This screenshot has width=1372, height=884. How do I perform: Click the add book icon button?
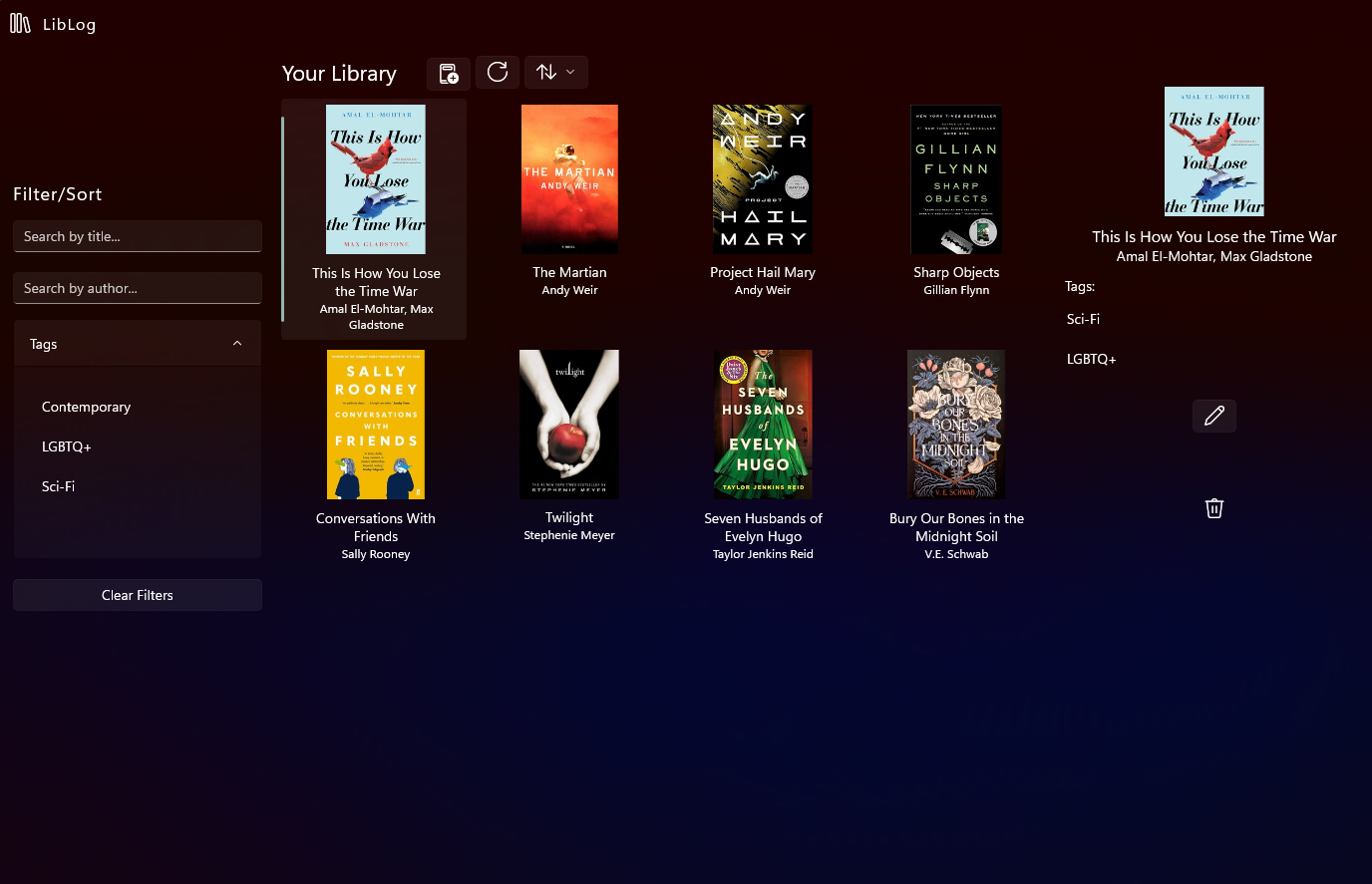point(449,73)
